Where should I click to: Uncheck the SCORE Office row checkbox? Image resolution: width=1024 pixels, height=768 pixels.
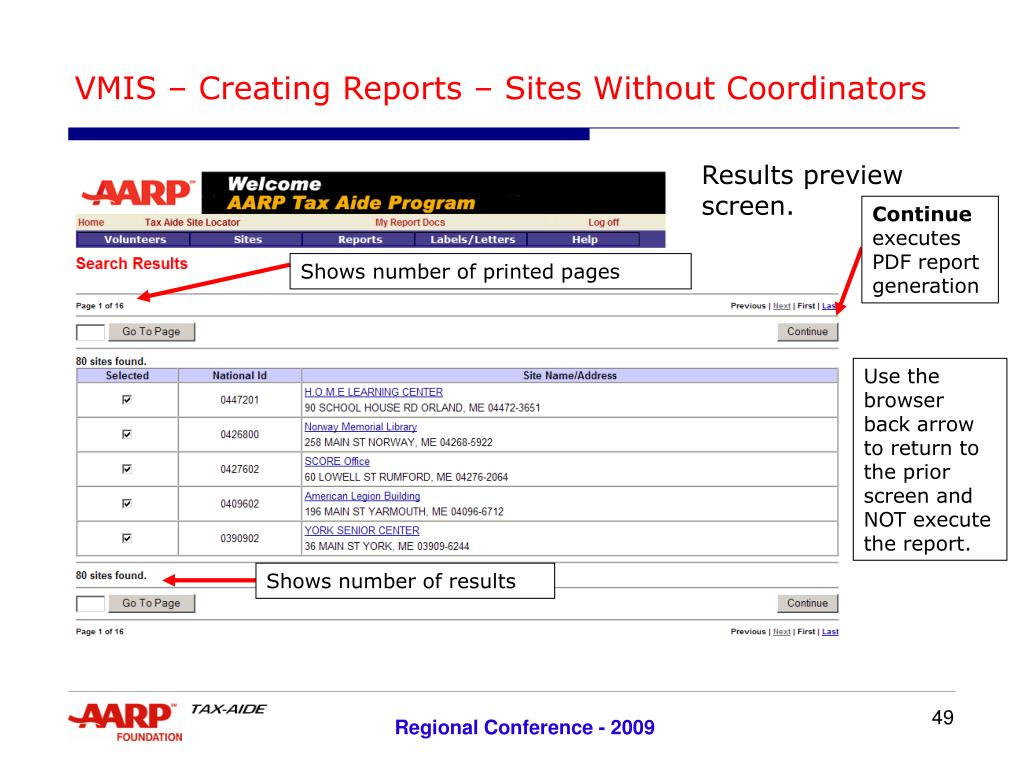pos(127,469)
